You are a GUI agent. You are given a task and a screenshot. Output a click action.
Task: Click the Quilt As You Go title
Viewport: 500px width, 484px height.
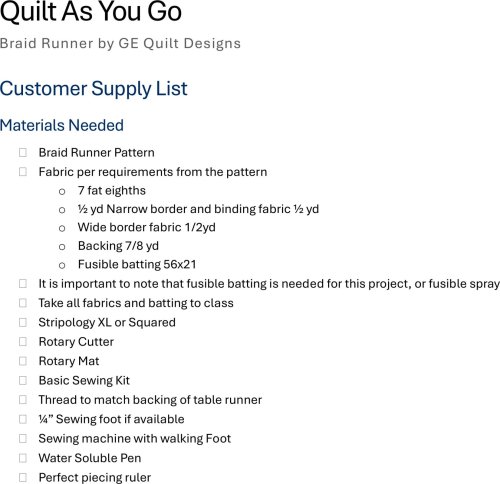pos(91,12)
